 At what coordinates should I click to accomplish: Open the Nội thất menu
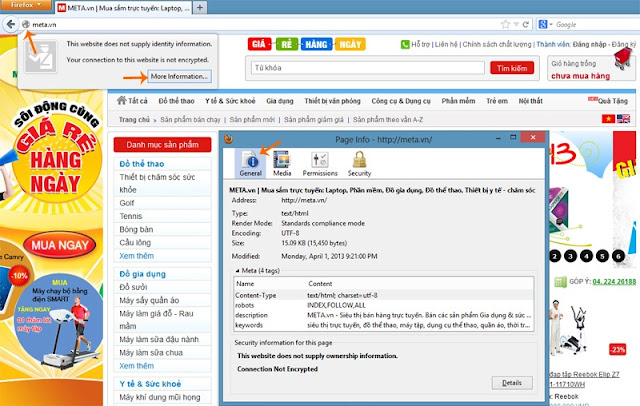531,101
